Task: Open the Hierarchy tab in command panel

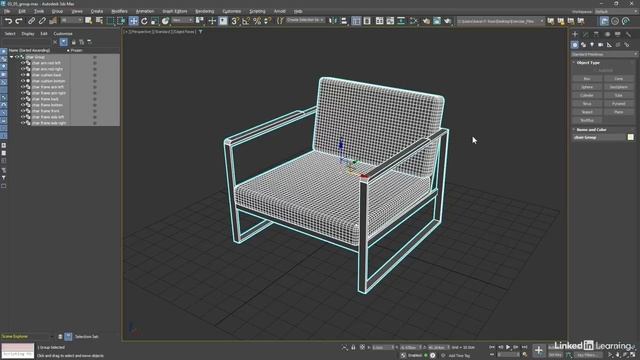Action: pyautogui.click(x=596, y=34)
